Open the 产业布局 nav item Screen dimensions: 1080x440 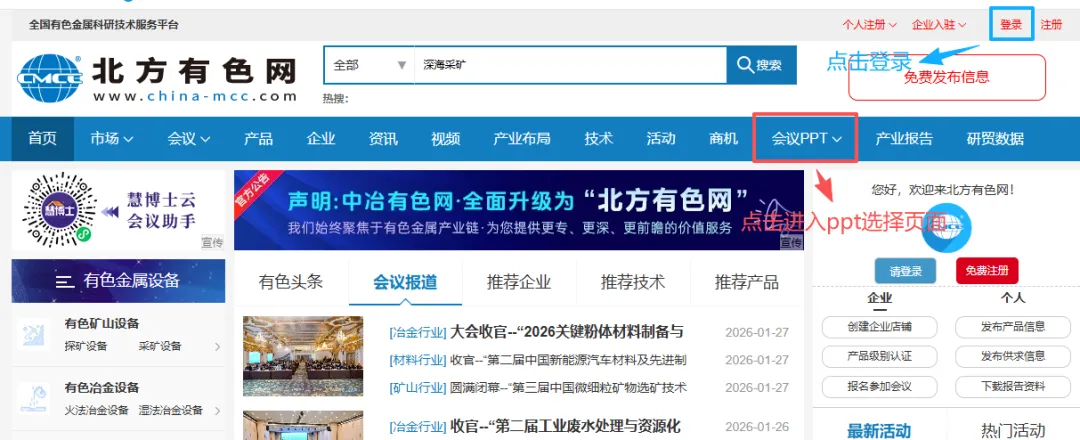pos(522,138)
